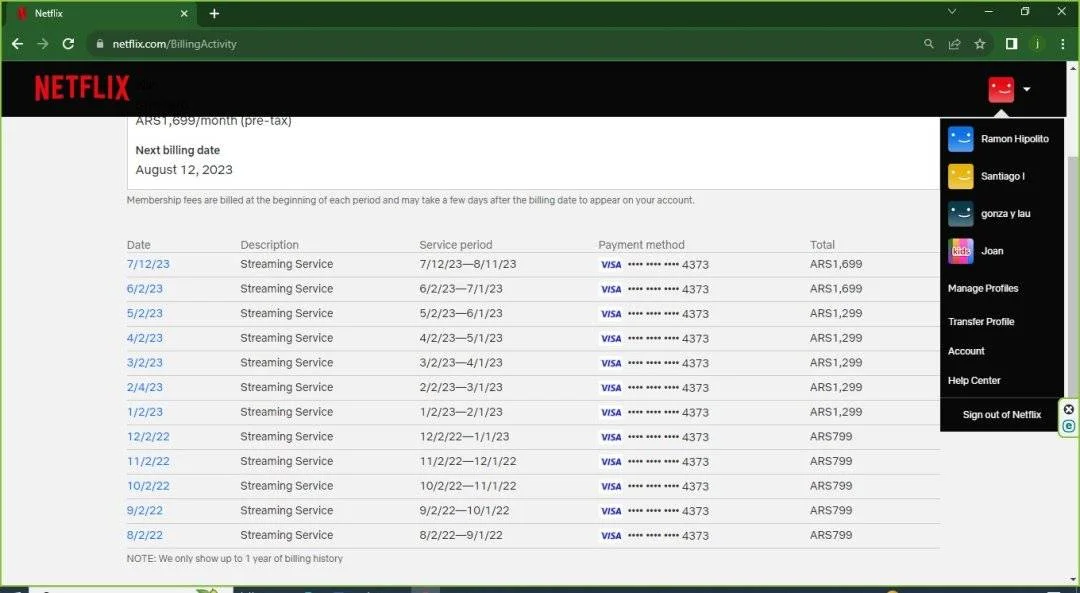The image size is (1080, 593).
Task: Click the search magnifier in the address bar
Action: point(928,43)
